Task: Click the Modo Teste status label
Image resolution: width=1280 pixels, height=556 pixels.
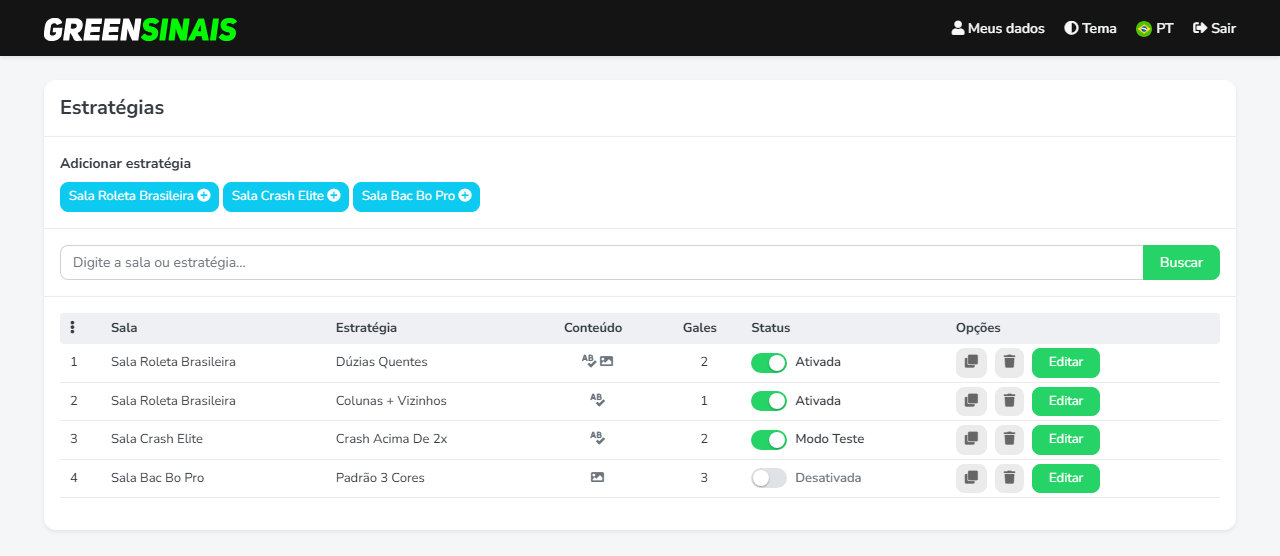Action: pyautogui.click(x=830, y=439)
